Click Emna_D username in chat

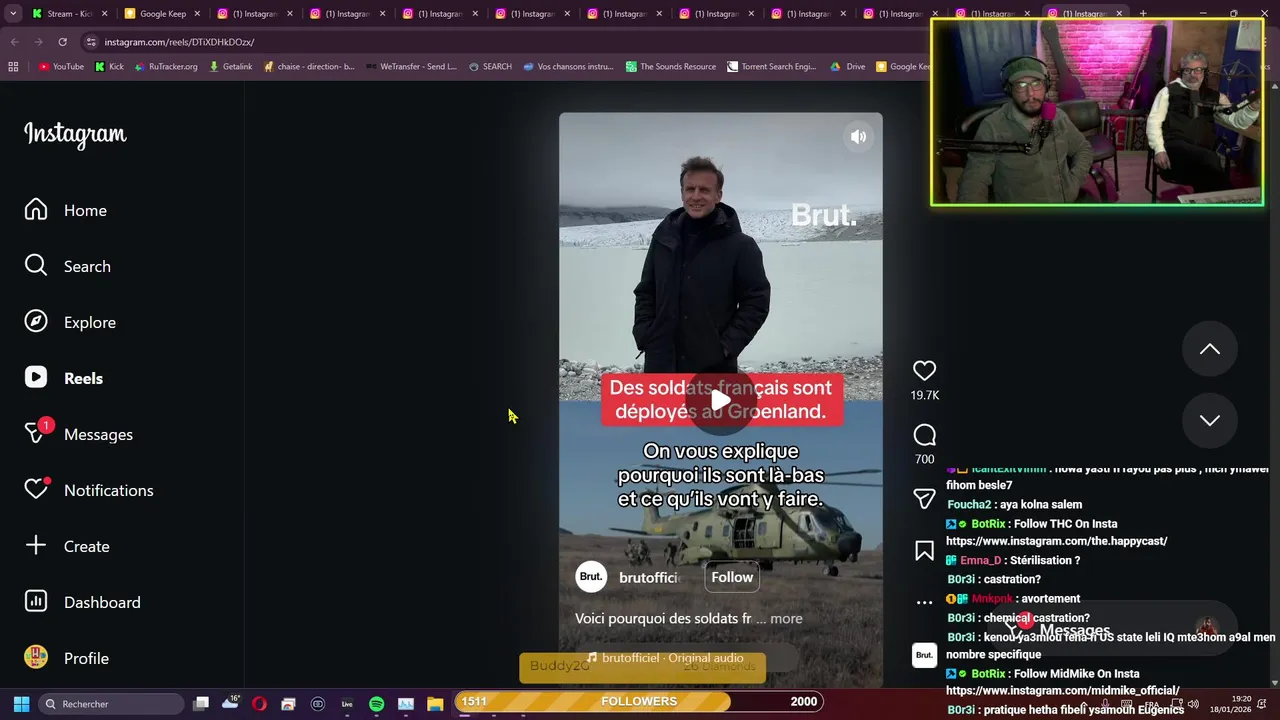tap(980, 561)
